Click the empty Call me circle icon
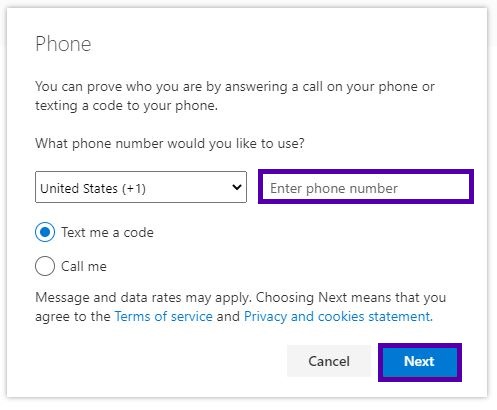The image size is (497, 410). [x=45, y=266]
